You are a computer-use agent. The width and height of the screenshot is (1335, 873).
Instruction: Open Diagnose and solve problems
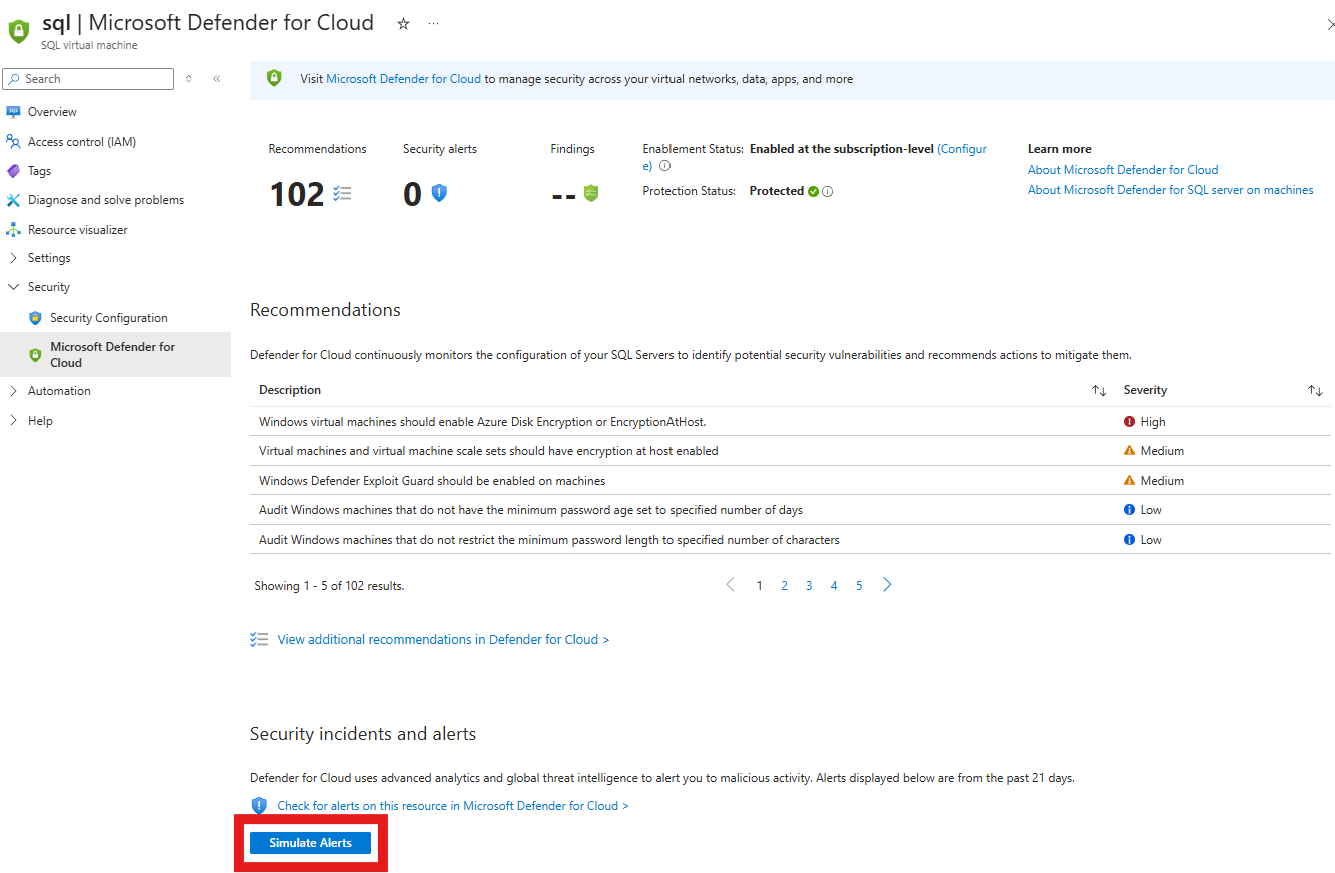pos(106,200)
